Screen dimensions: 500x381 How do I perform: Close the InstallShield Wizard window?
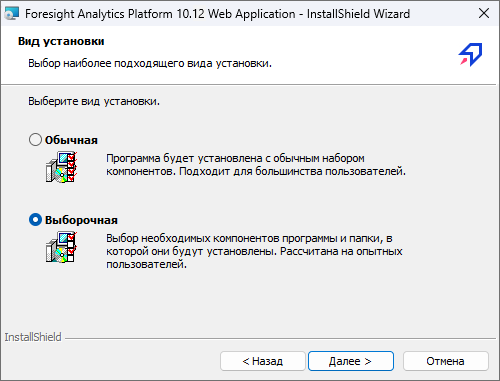point(484,13)
